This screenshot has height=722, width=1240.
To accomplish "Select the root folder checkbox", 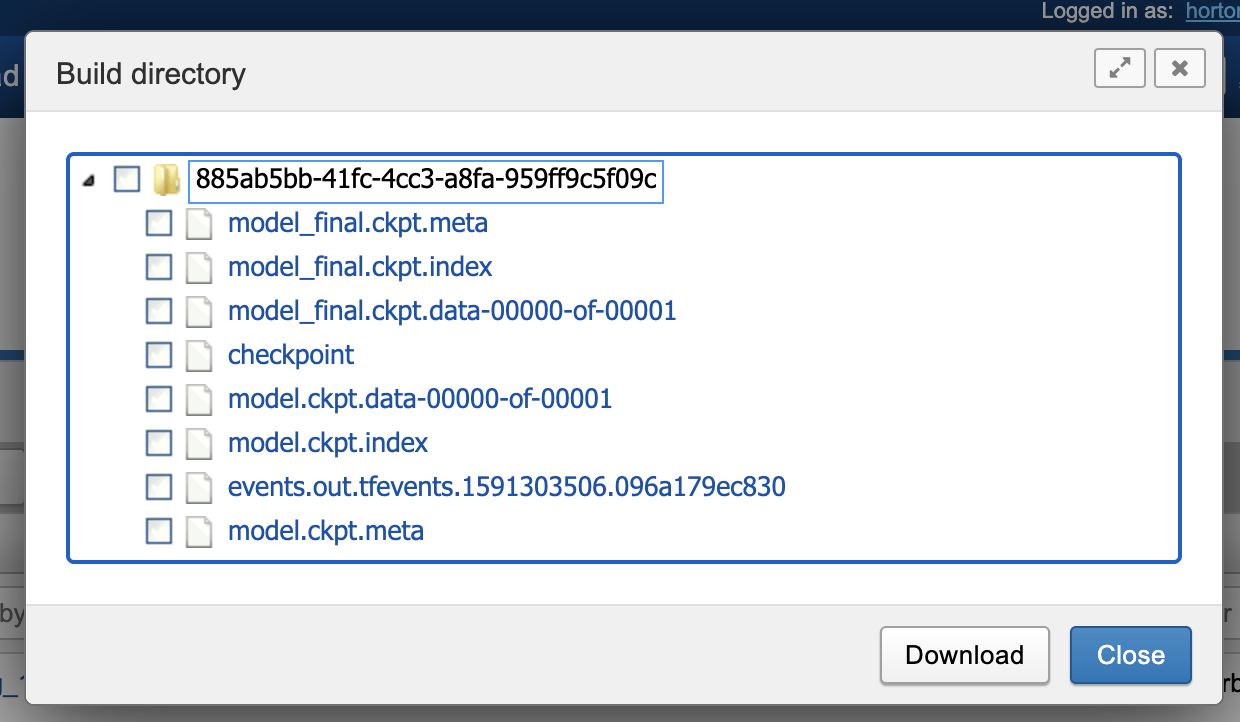I will coord(127,180).
